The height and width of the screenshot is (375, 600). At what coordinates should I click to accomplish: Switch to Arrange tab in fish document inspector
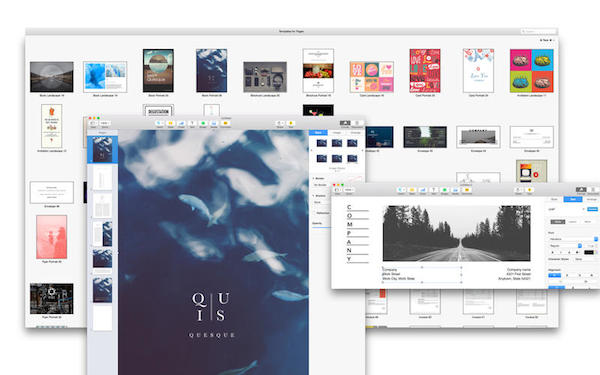point(355,132)
